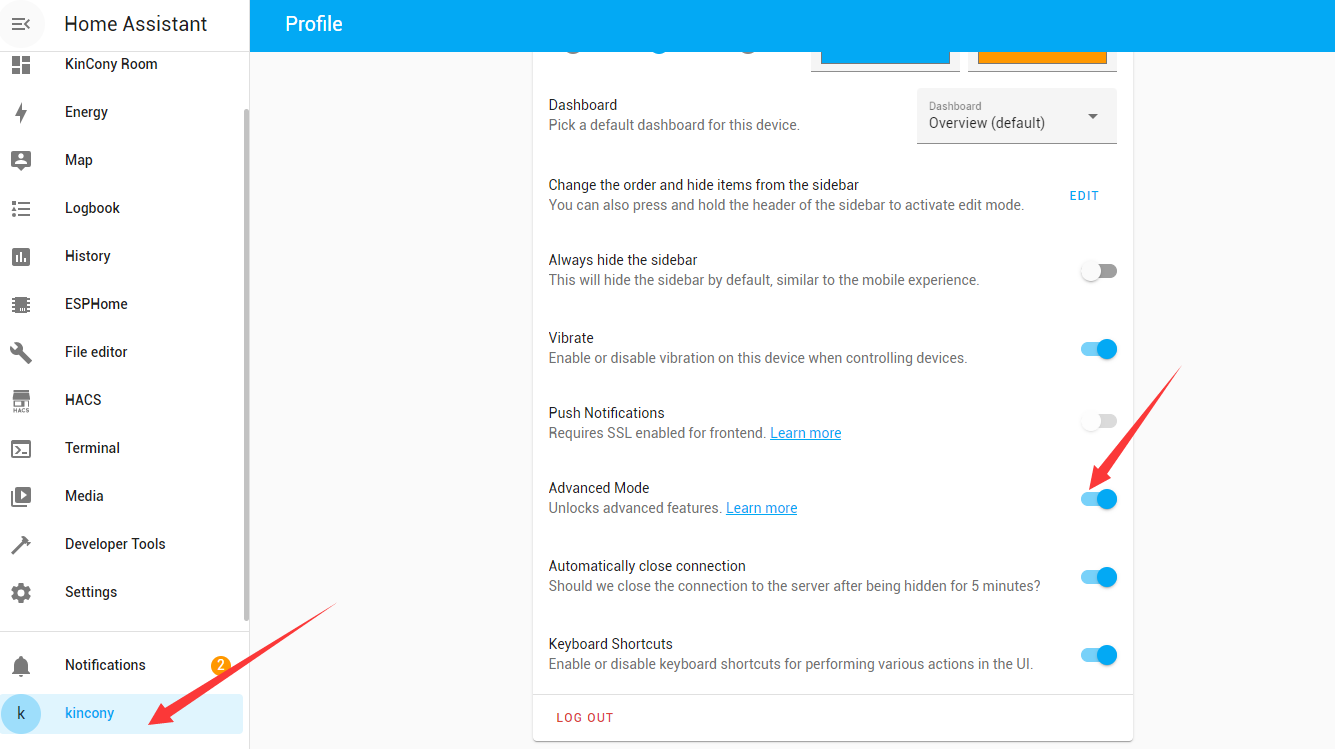Click the Map icon in the sidebar
The height and width of the screenshot is (749, 1335).
pos(21,160)
